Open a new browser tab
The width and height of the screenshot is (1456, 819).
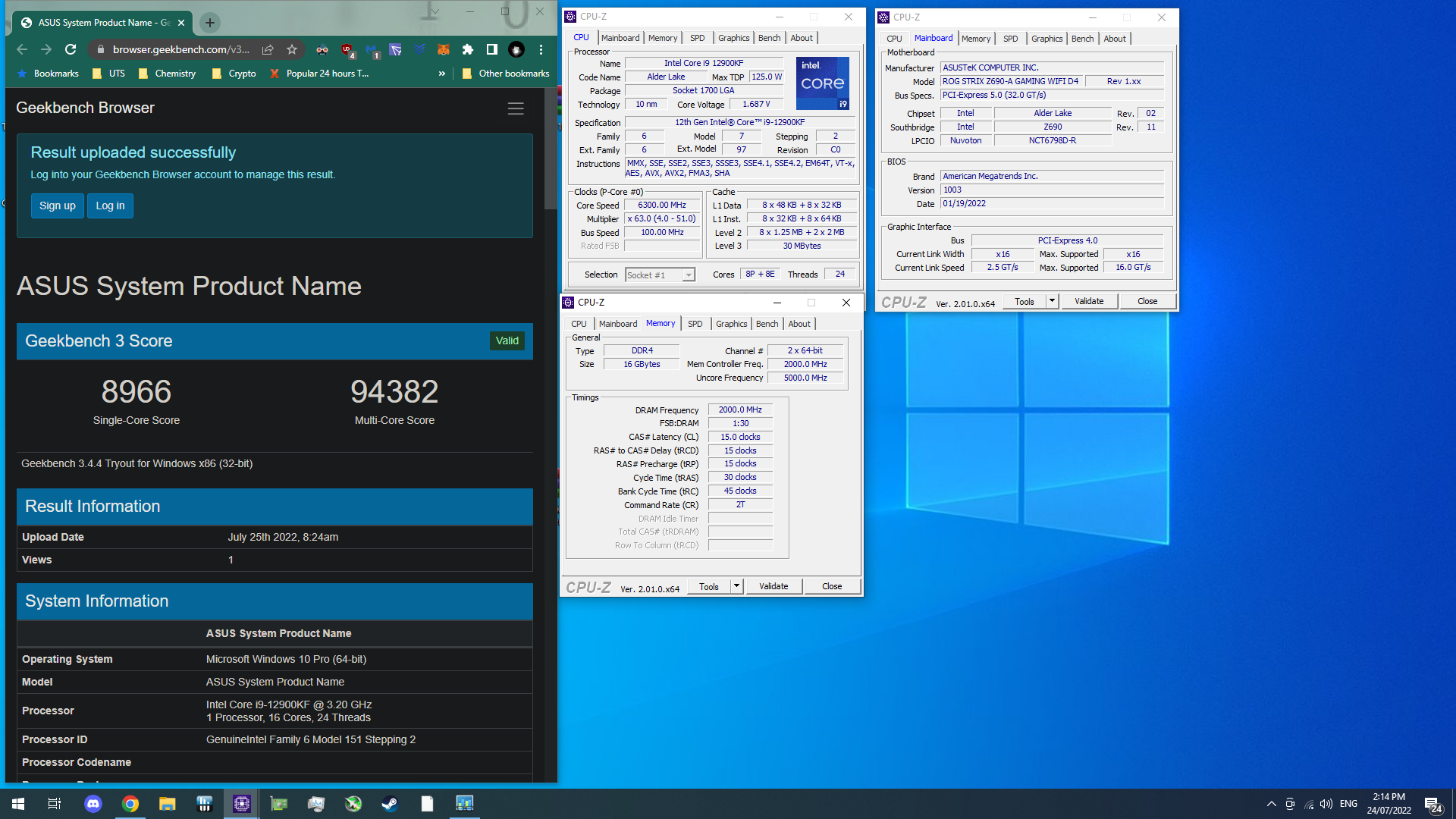[x=210, y=23]
